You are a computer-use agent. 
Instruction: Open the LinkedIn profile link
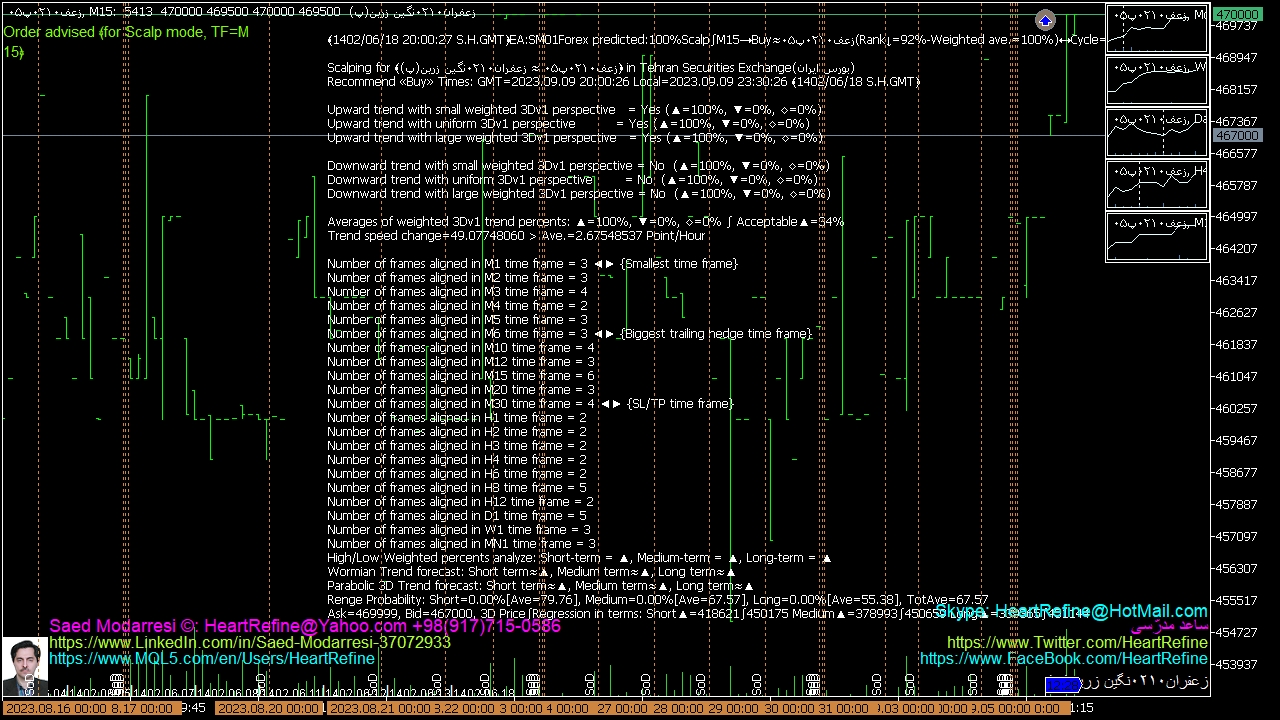click(x=250, y=642)
